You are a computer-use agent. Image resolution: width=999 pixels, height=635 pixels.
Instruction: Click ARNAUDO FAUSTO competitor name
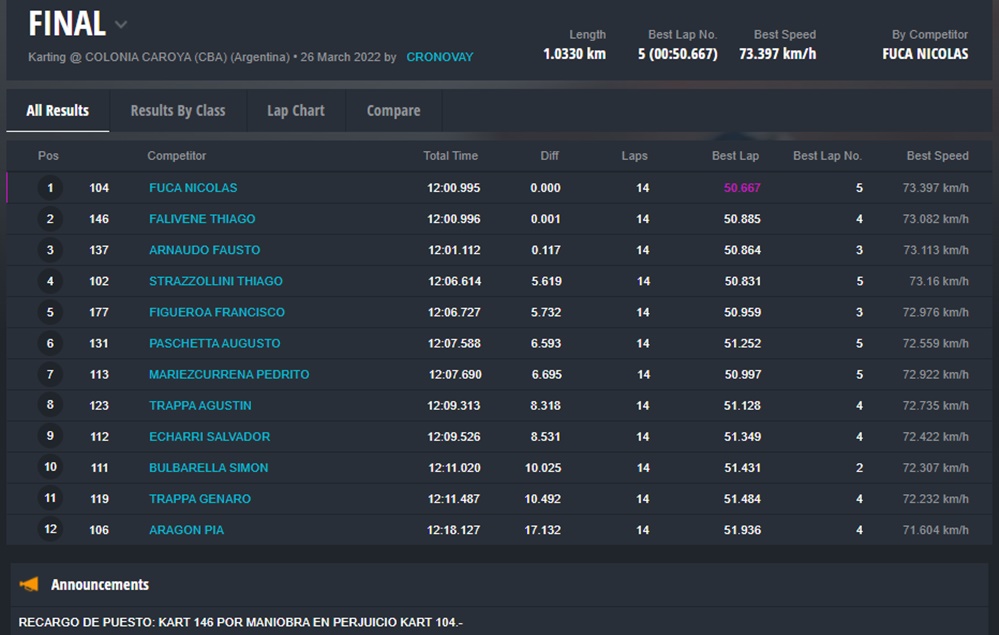204,250
